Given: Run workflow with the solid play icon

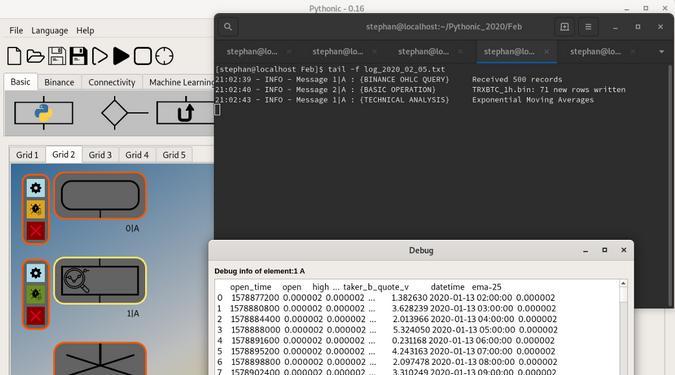Looking at the screenshot, I should pos(121,56).
